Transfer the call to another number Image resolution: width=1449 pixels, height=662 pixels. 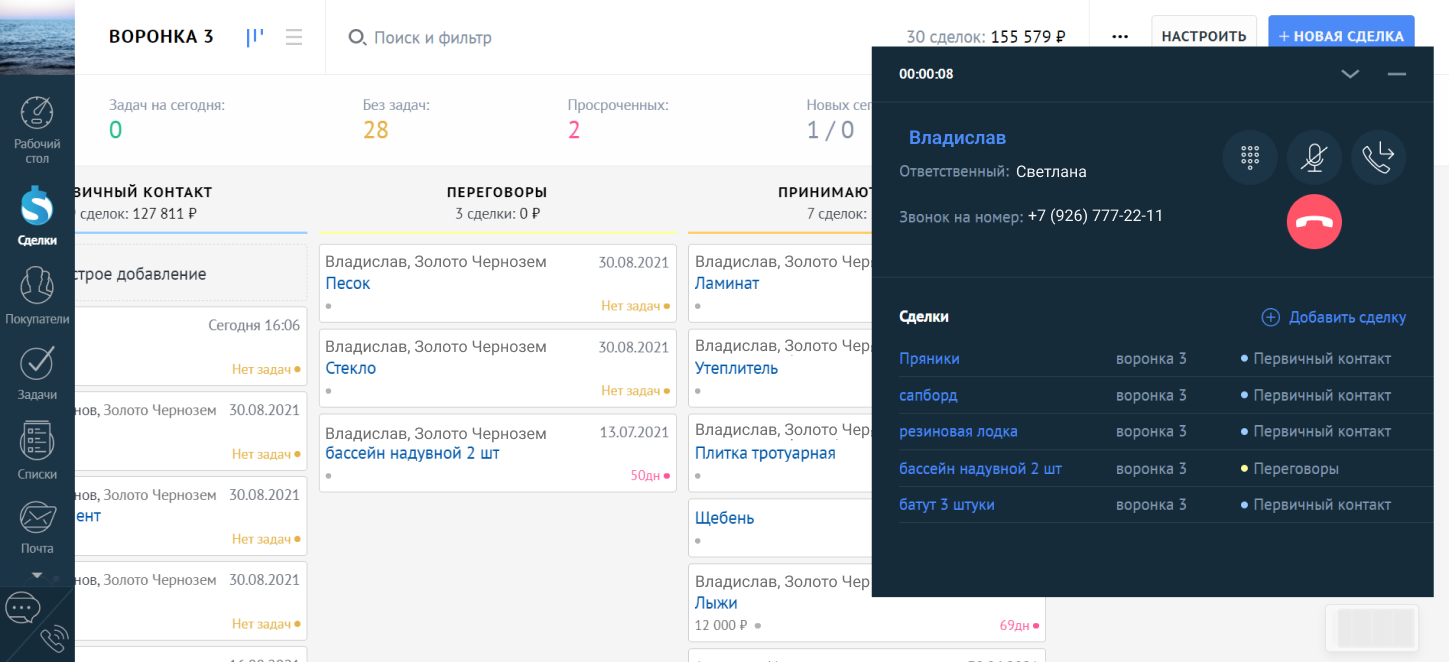coord(1378,157)
